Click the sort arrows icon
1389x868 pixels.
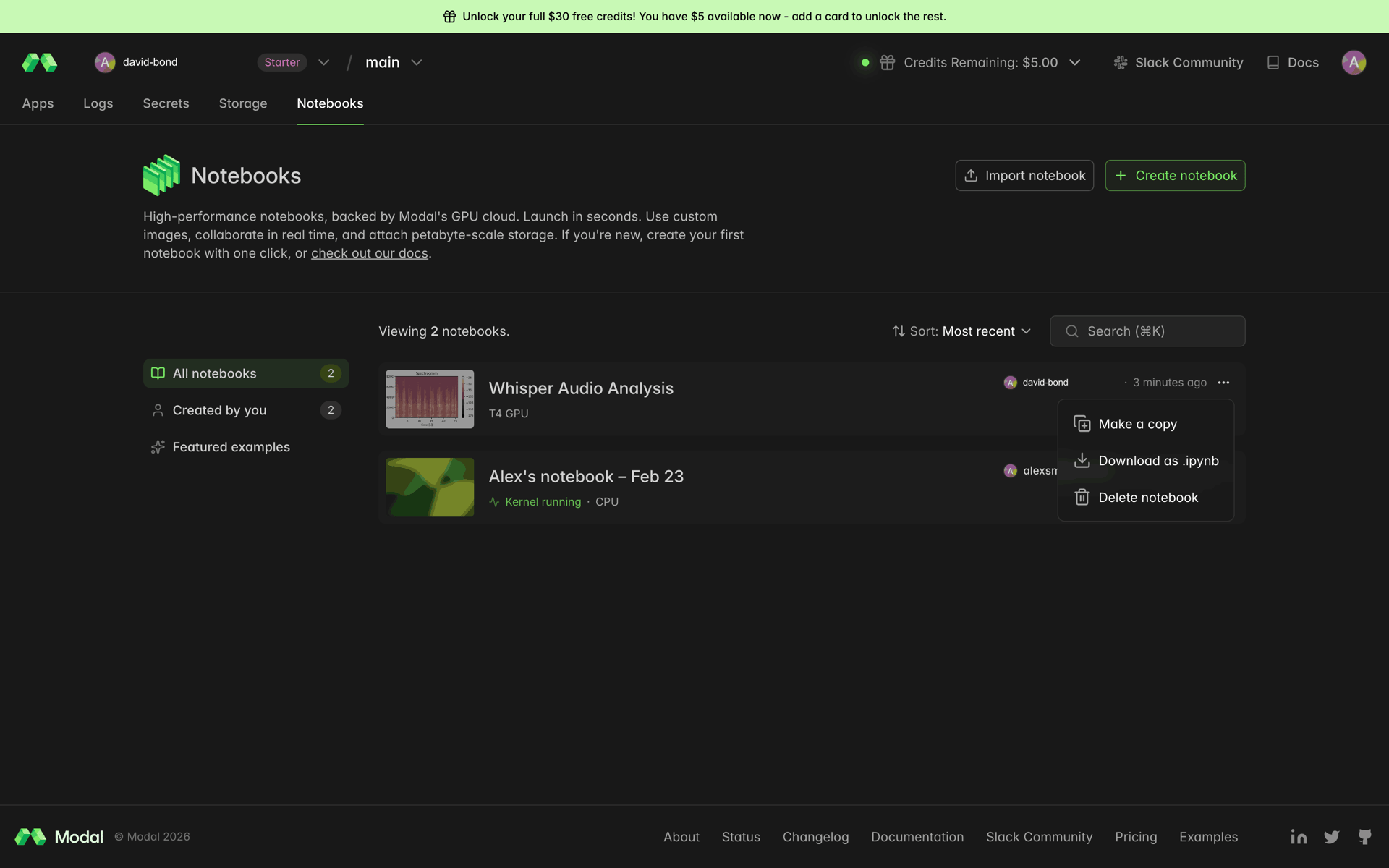coord(899,331)
